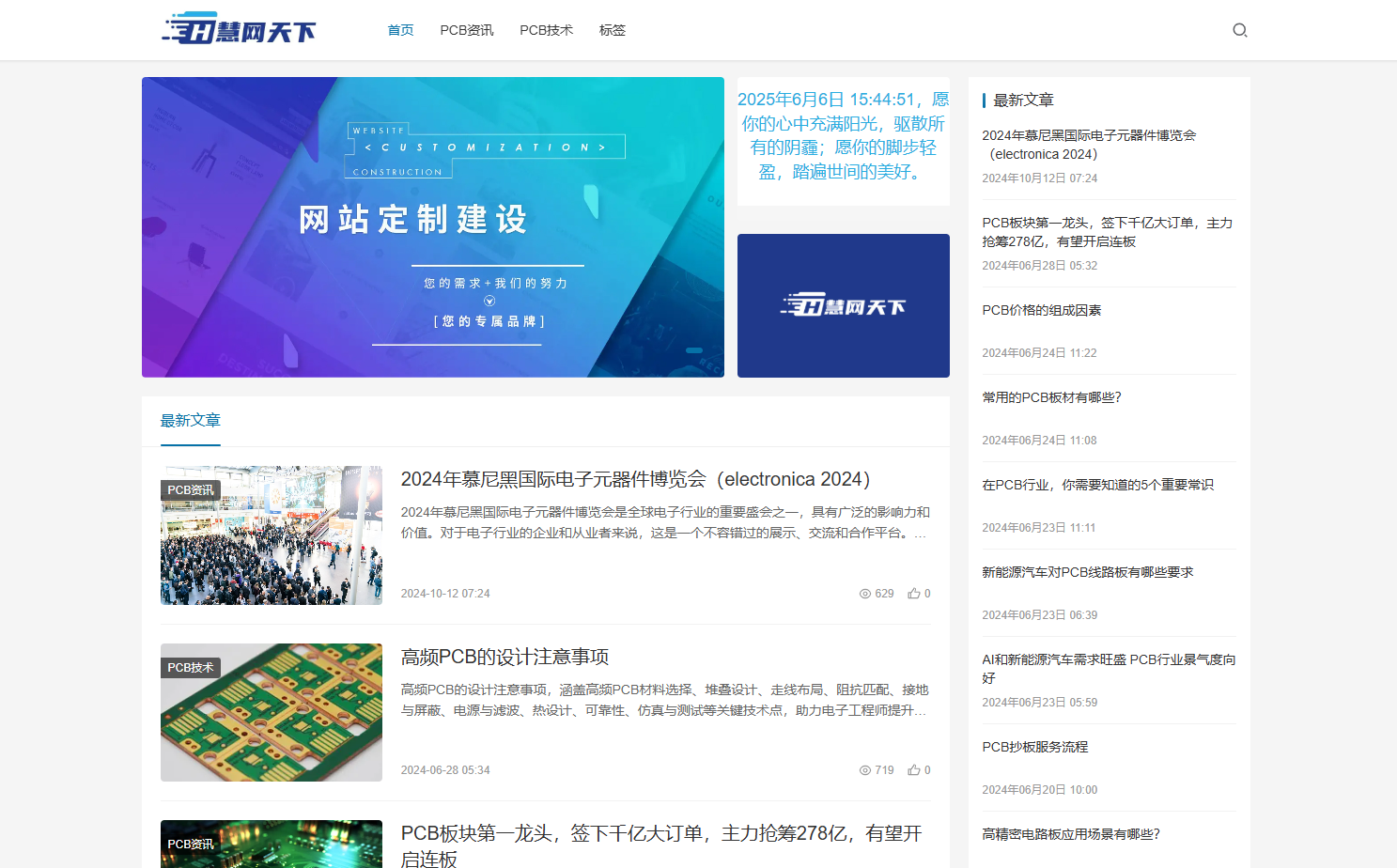Screen dimensions: 1397x868
Task: Open sidebar link PCB抄板服务流程
Action: (1035, 747)
